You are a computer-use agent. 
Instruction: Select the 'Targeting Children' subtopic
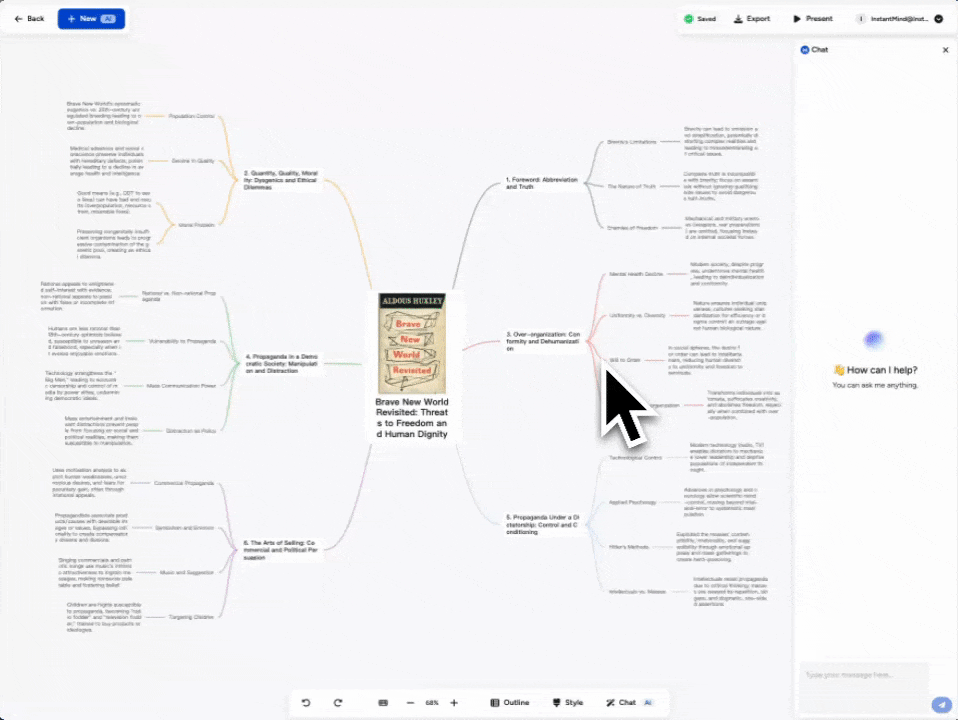191,617
